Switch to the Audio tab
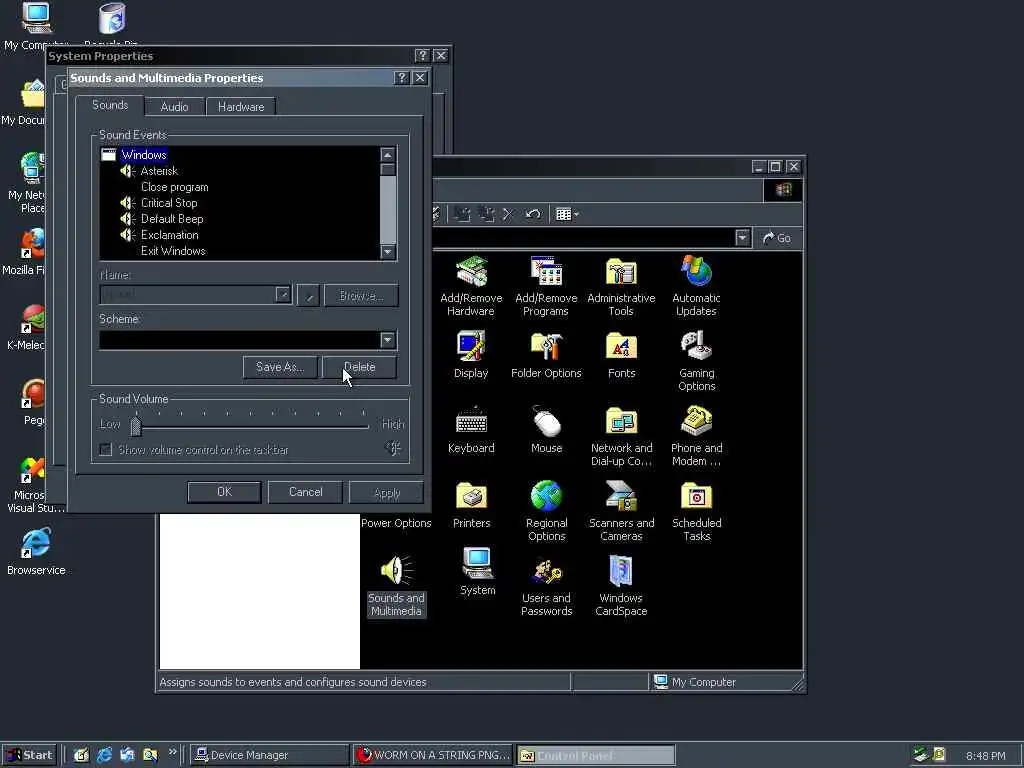 (x=174, y=106)
